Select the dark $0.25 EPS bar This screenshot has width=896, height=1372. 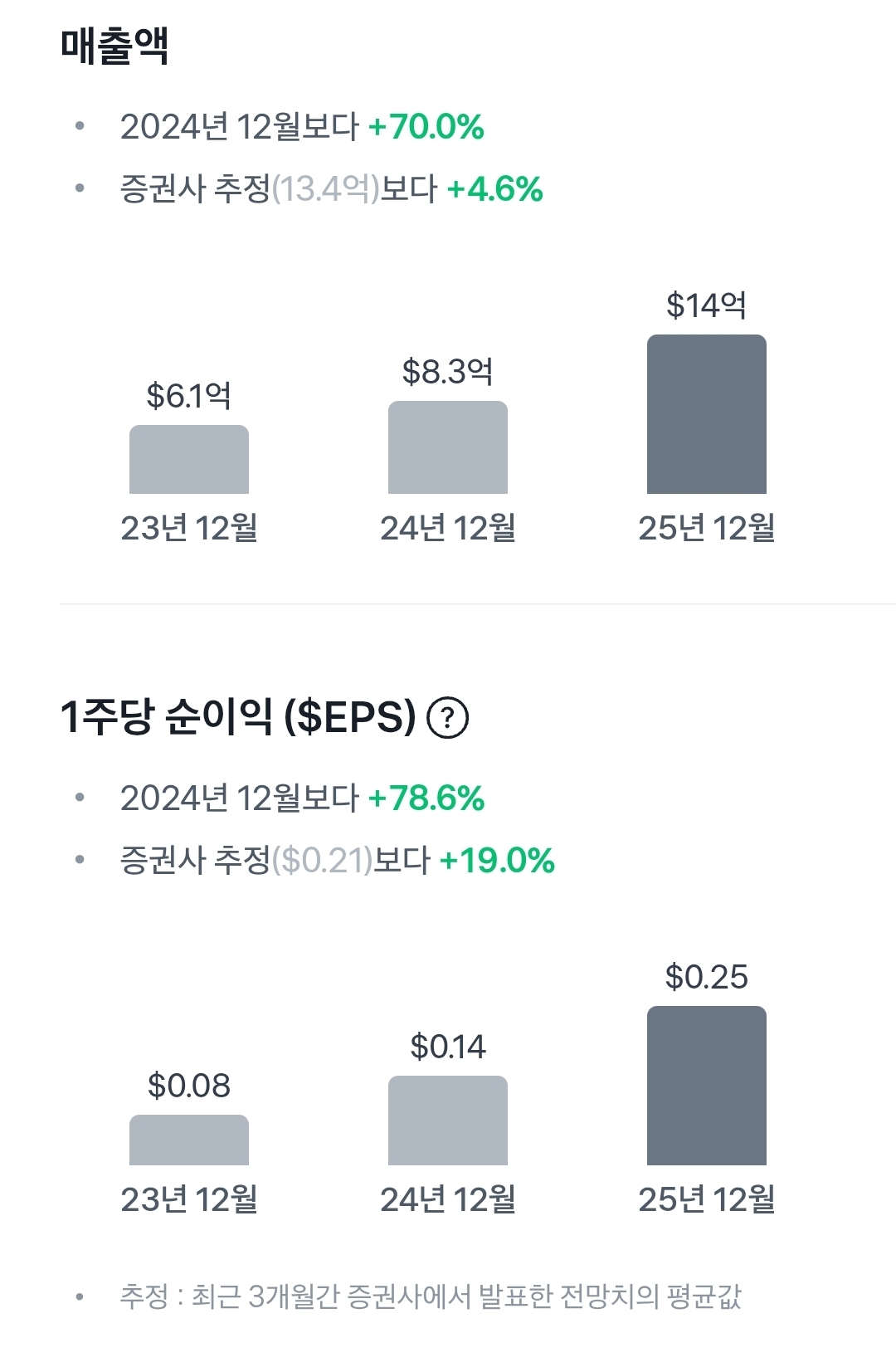pyautogui.click(x=707, y=1086)
